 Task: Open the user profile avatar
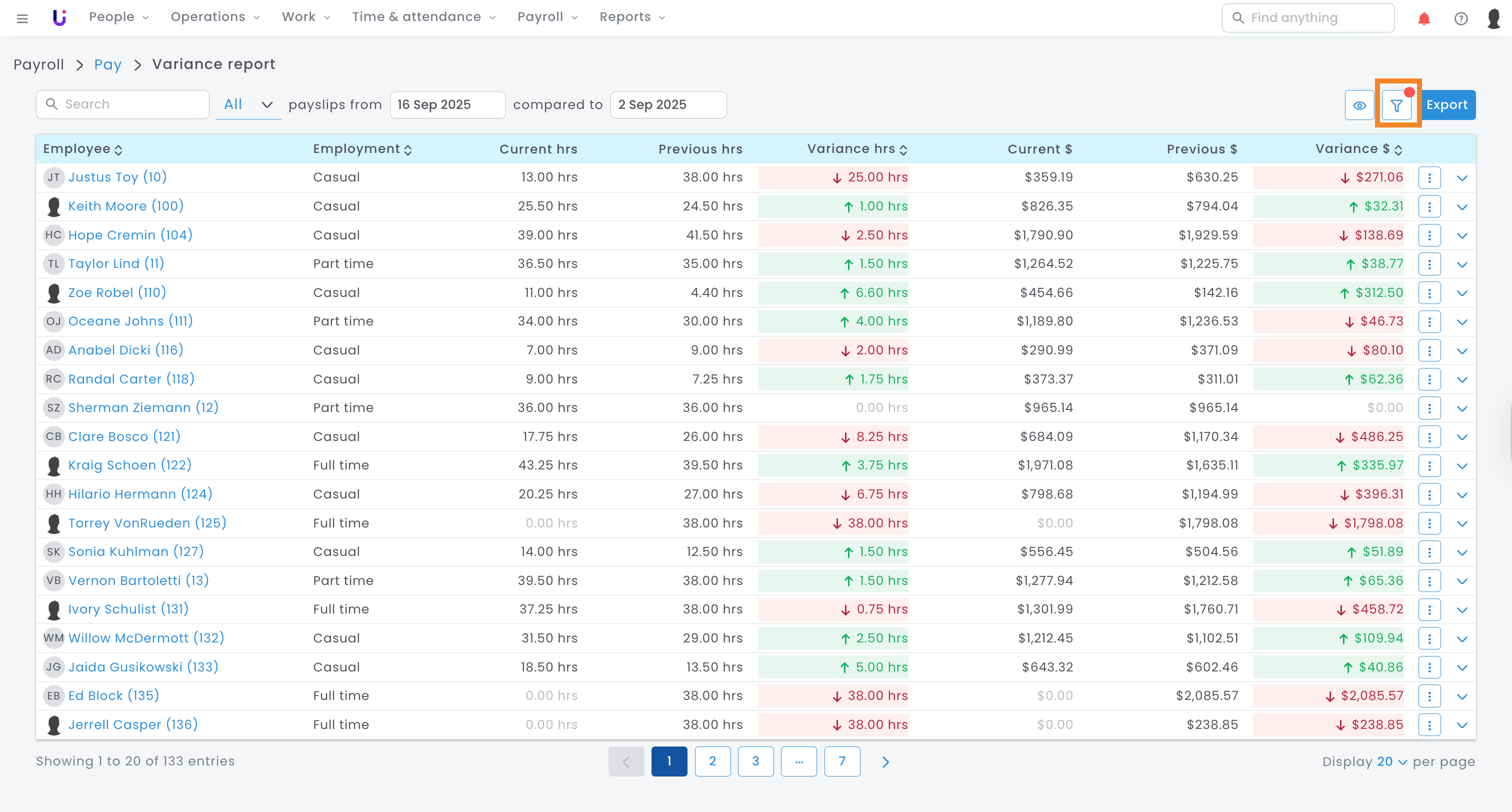(x=1493, y=18)
